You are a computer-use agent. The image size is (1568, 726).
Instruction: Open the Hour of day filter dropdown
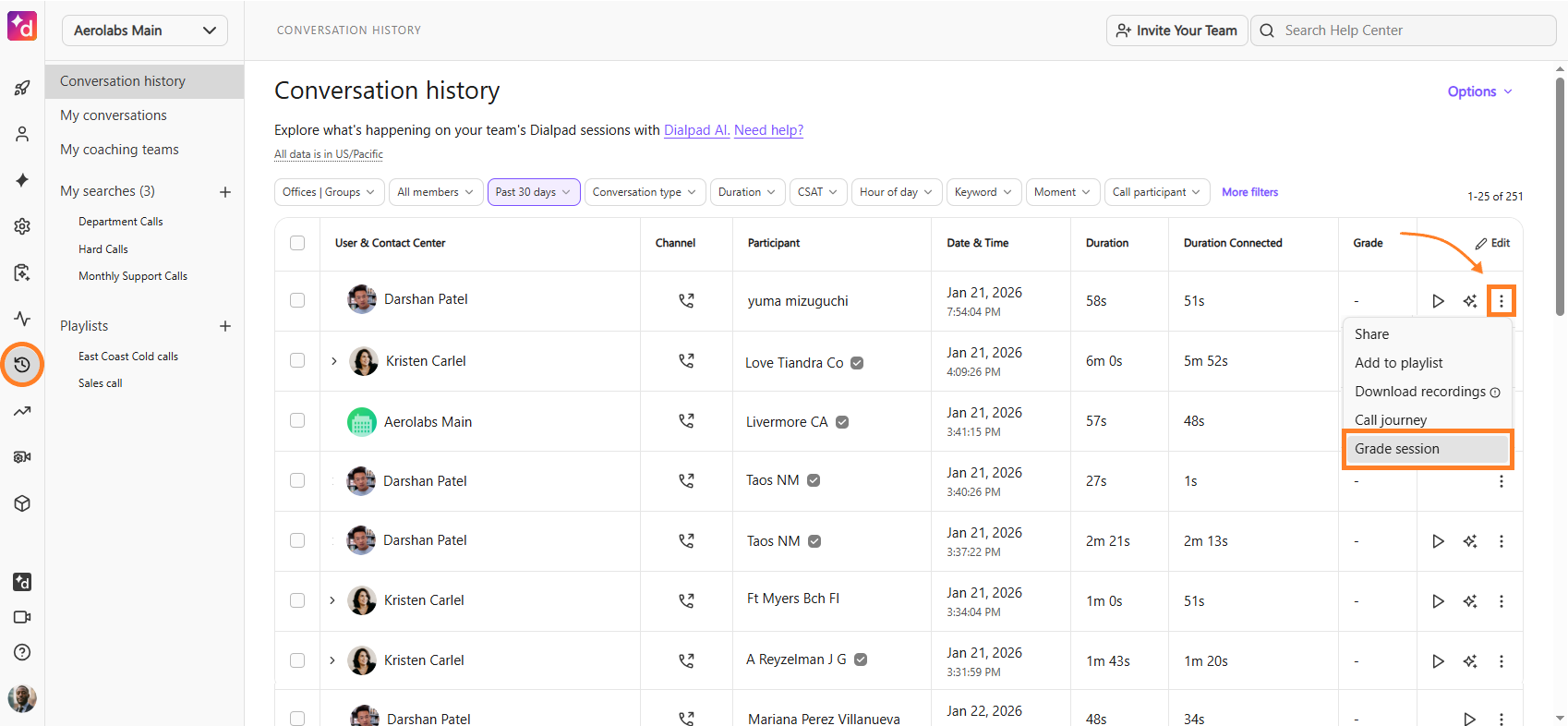897,192
